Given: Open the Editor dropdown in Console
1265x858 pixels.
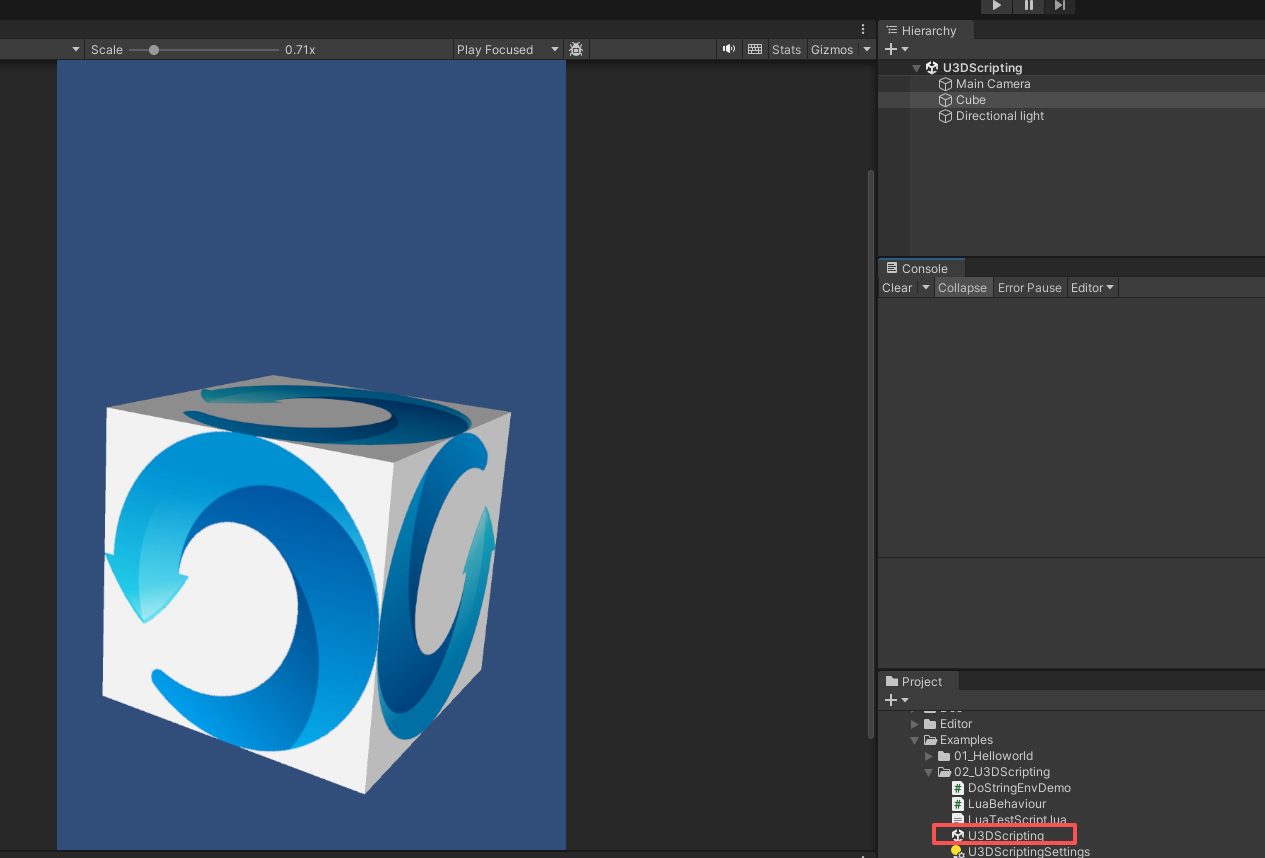Looking at the screenshot, I should (x=1092, y=288).
